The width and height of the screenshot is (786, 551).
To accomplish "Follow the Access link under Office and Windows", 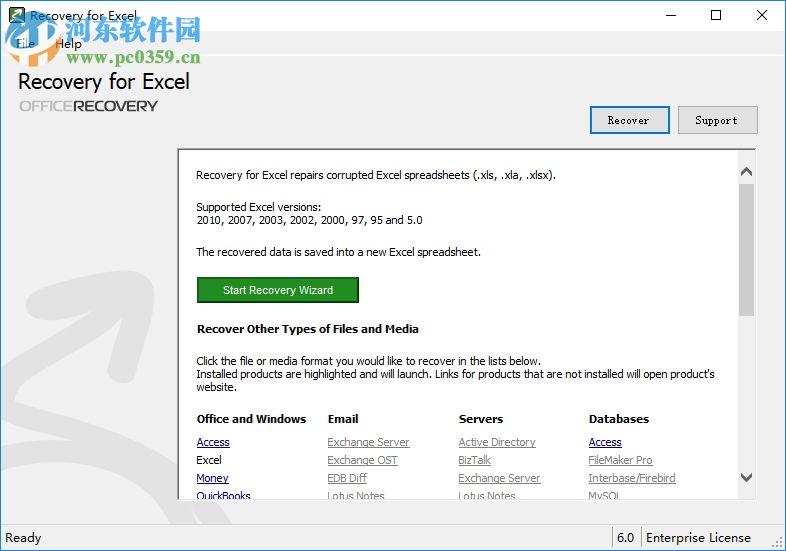I will (x=213, y=442).
